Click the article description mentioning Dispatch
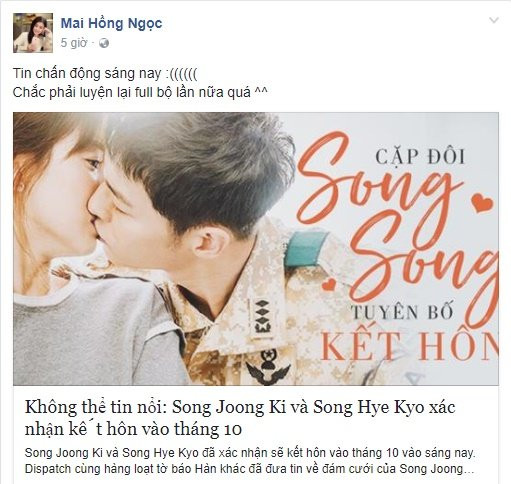The height and width of the screenshot is (484, 511). 249,461
